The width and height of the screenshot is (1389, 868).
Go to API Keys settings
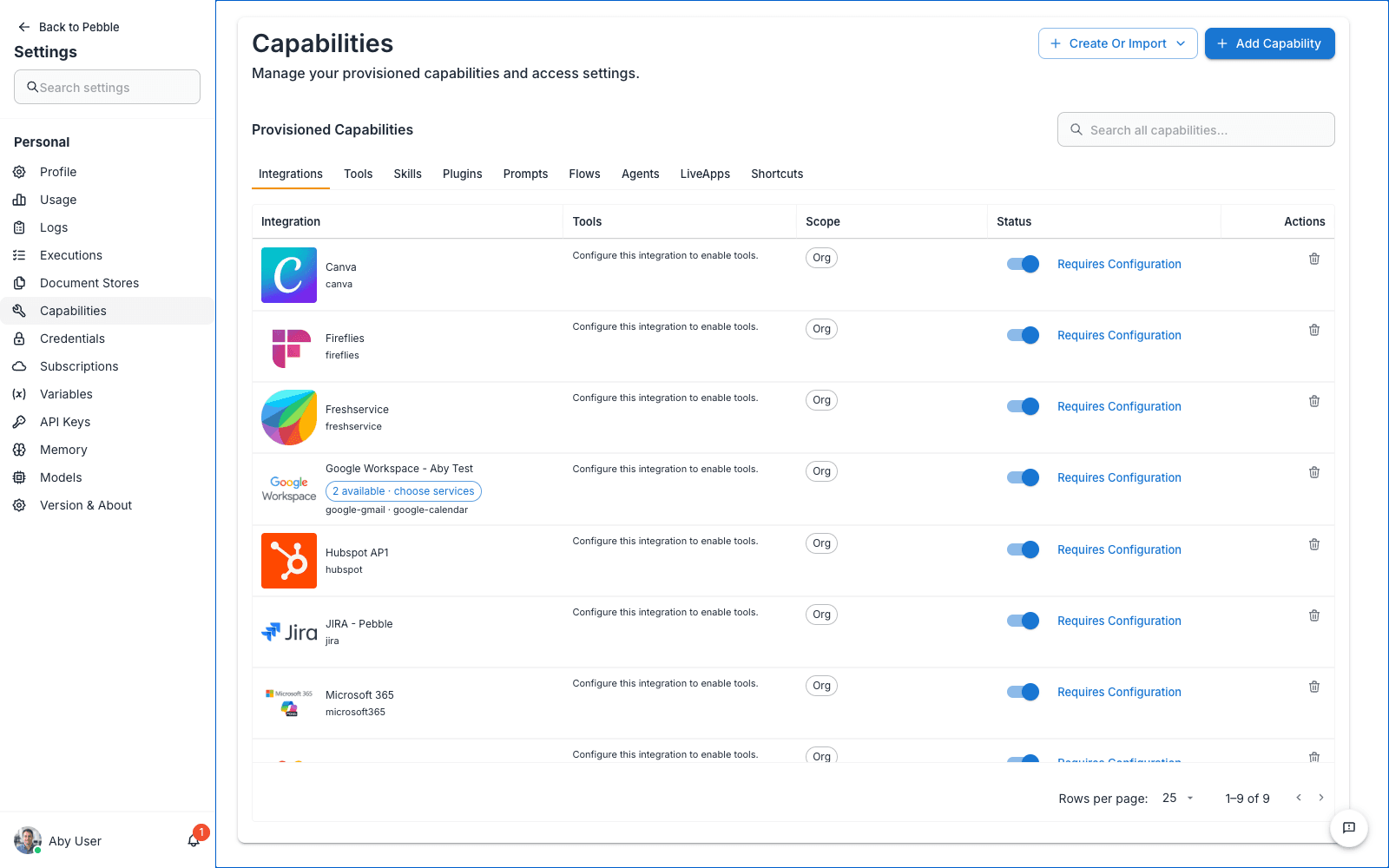(107, 422)
